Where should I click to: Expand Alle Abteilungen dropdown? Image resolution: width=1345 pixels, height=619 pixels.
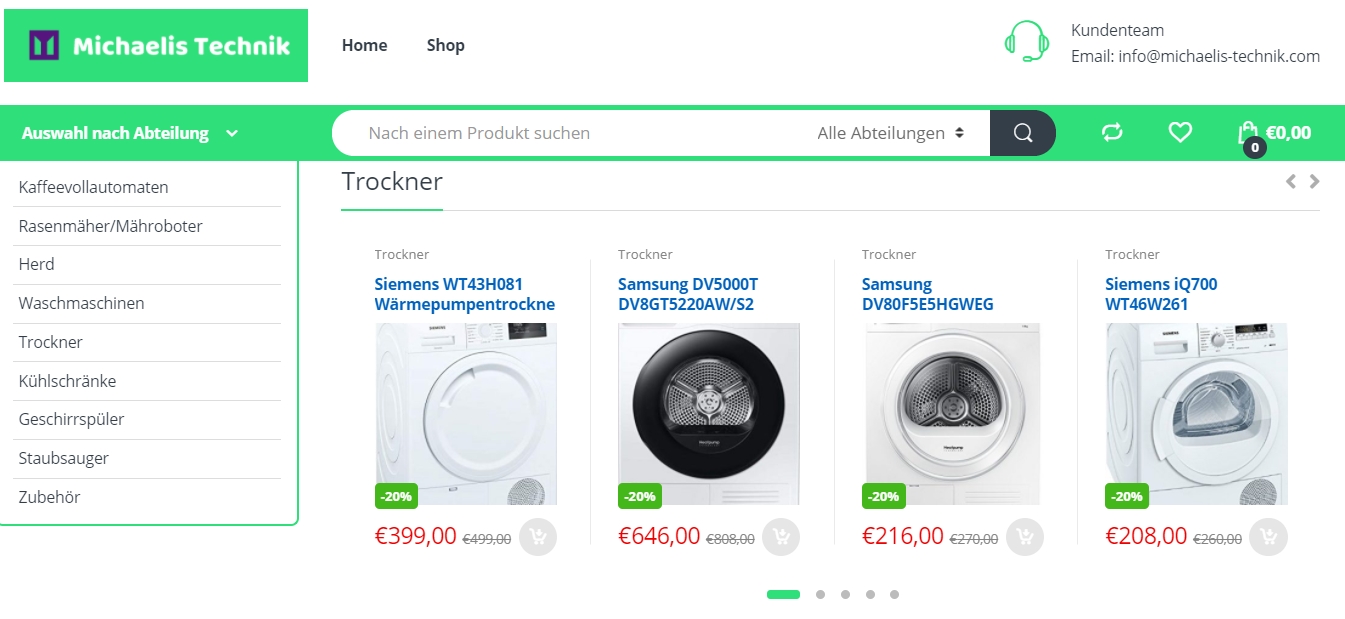[890, 133]
